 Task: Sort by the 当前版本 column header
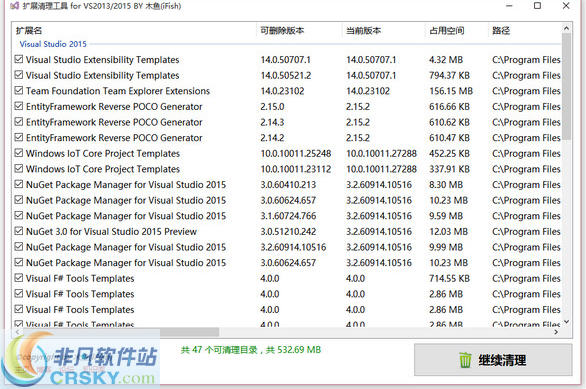click(383, 31)
